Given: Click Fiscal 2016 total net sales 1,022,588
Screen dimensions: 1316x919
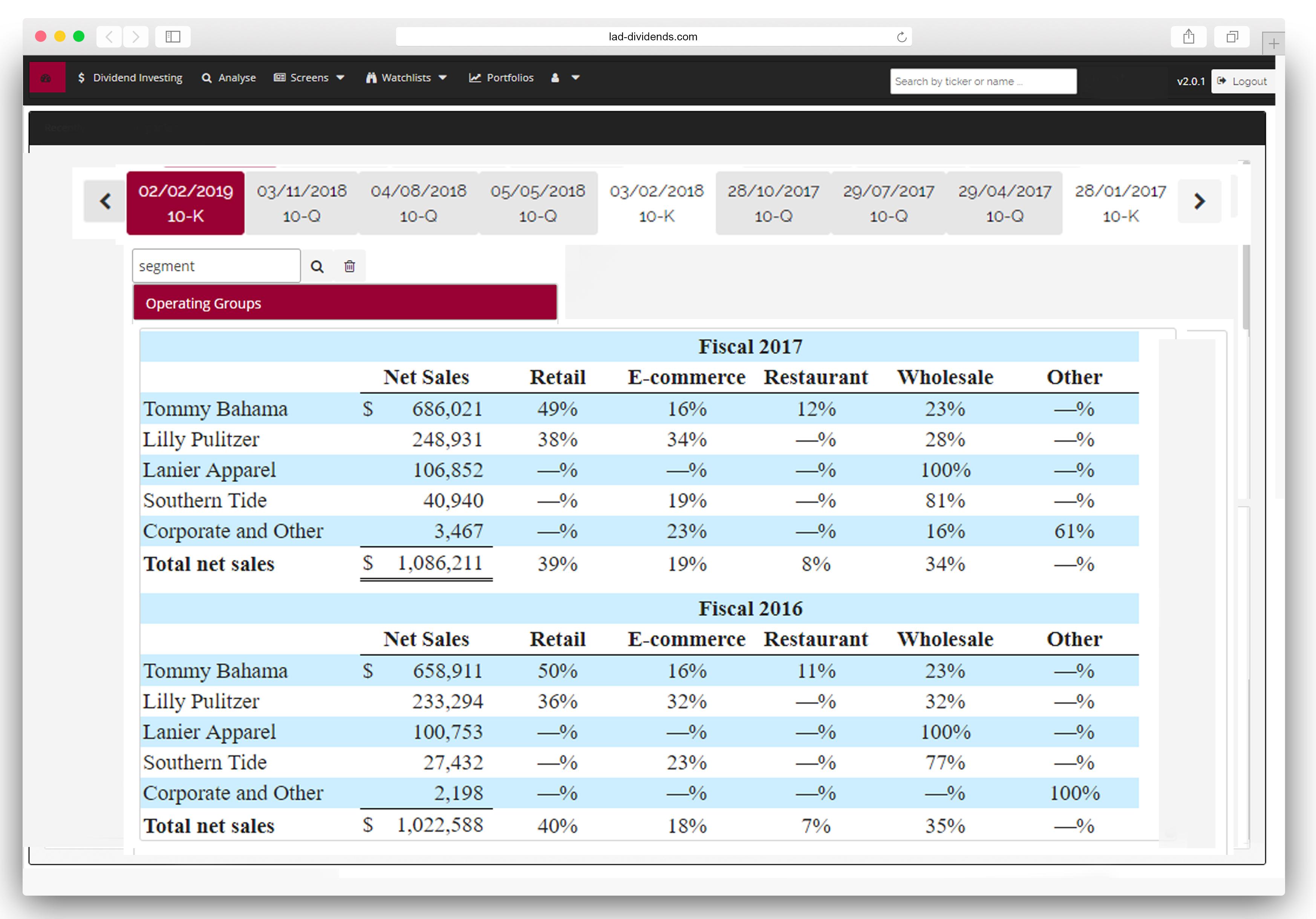Looking at the screenshot, I should tap(440, 825).
